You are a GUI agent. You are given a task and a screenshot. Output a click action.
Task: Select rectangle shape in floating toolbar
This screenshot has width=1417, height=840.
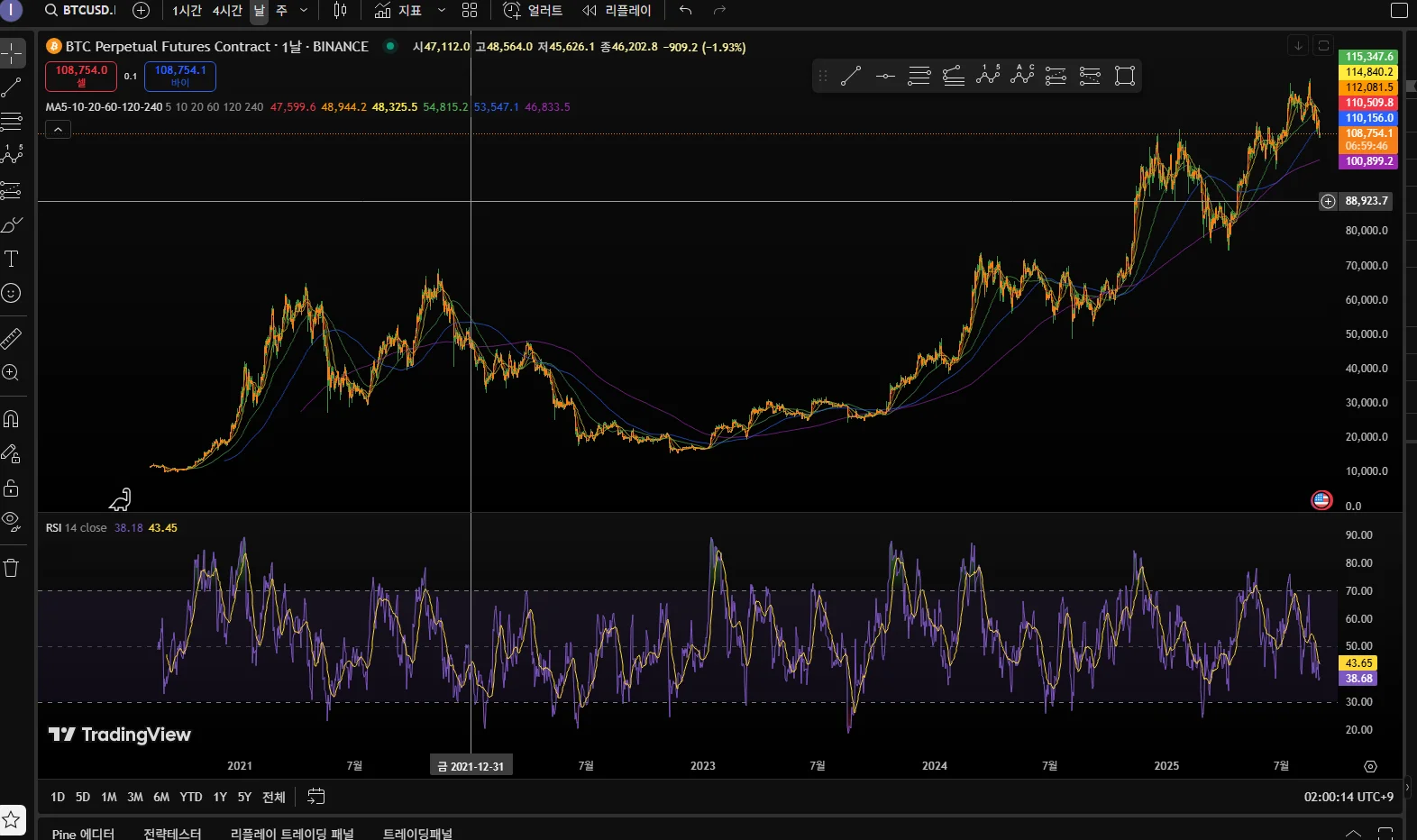[x=1124, y=77]
